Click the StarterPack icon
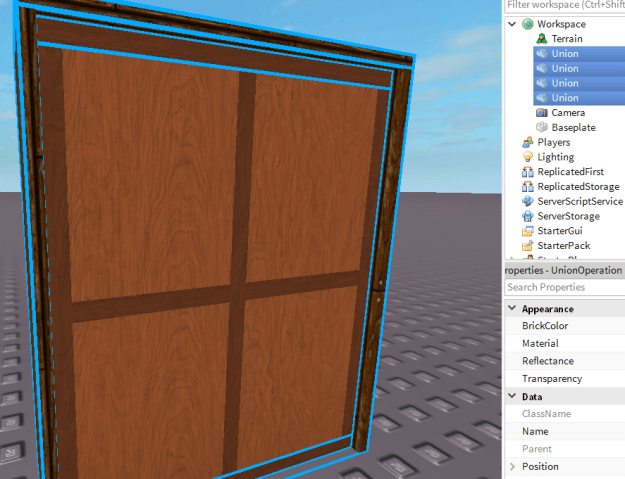The image size is (625, 479). [x=528, y=245]
